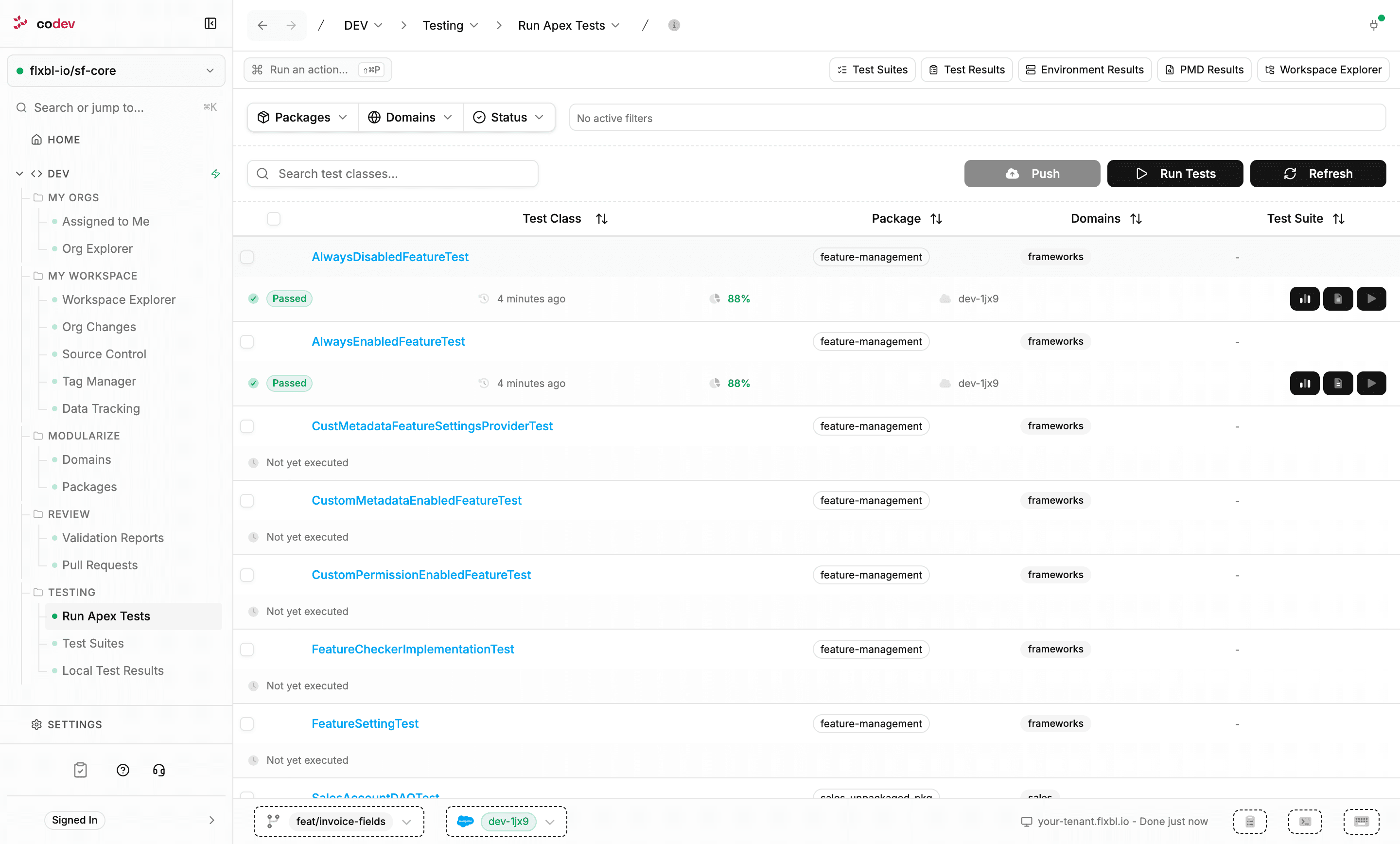The width and height of the screenshot is (1400, 844).
Task: Open the Run Apex Tests breadcrumb dropdown
Action: click(x=568, y=25)
